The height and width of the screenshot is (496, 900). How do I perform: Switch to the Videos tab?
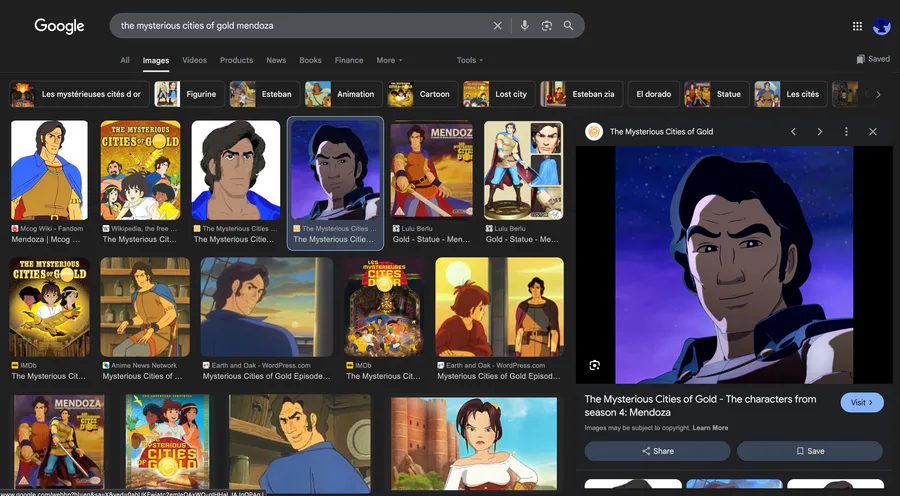click(x=194, y=60)
